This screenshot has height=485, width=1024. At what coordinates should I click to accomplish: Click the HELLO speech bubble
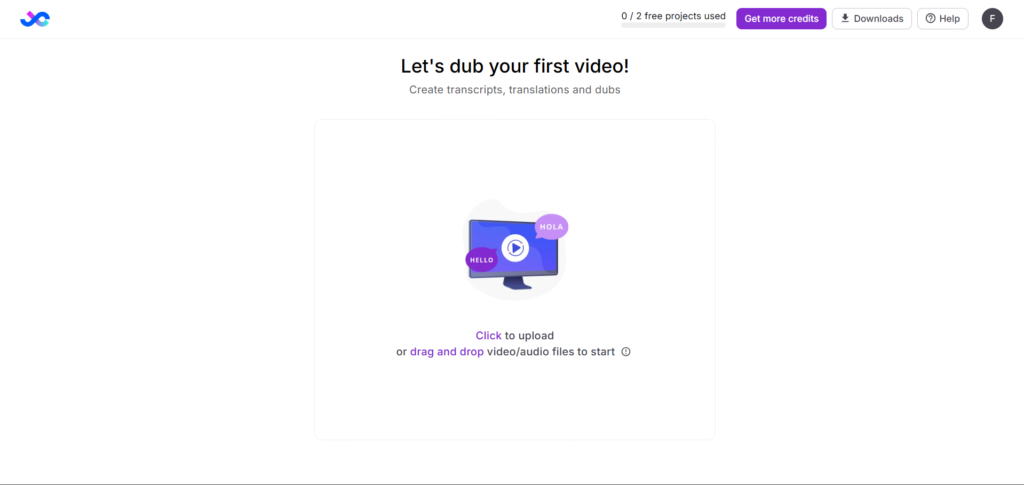pyautogui.click(x=482, y=260)
